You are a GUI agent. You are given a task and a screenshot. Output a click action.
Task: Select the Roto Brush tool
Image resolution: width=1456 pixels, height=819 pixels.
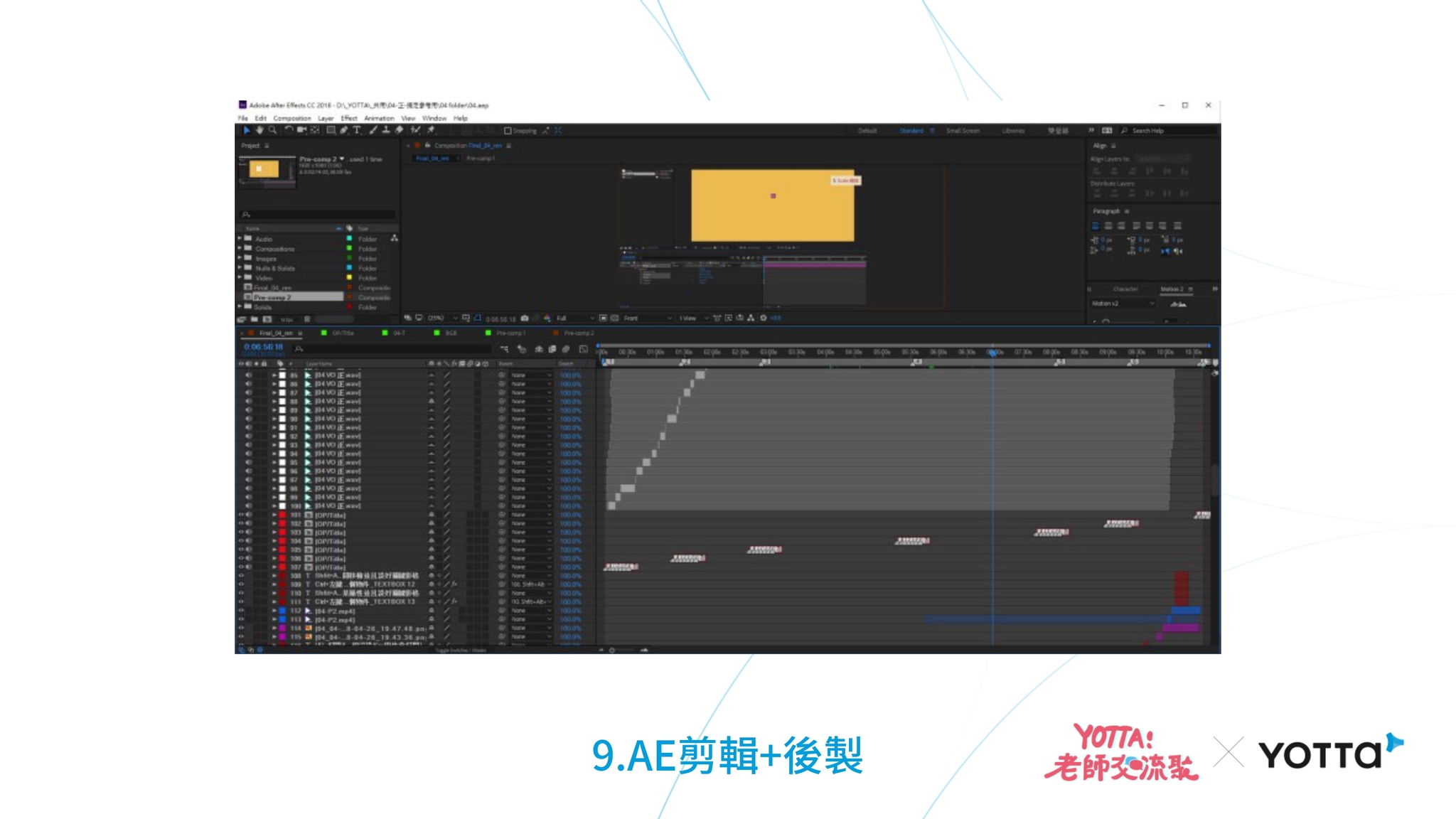point(416,131)
